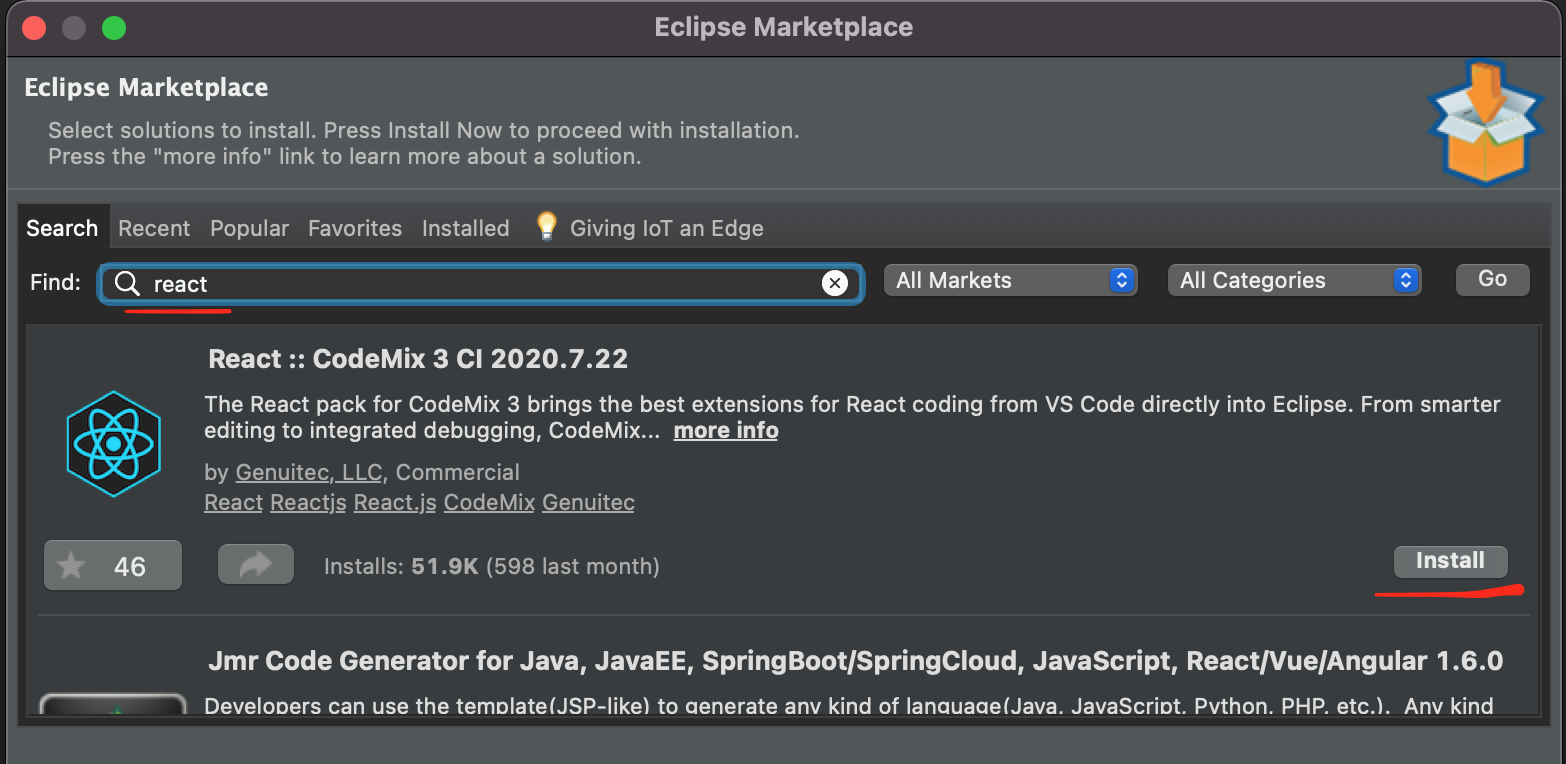Close the Eclipse Marketplace window
The width and height of the screenshot is (1566, 764).
[34, 27]
